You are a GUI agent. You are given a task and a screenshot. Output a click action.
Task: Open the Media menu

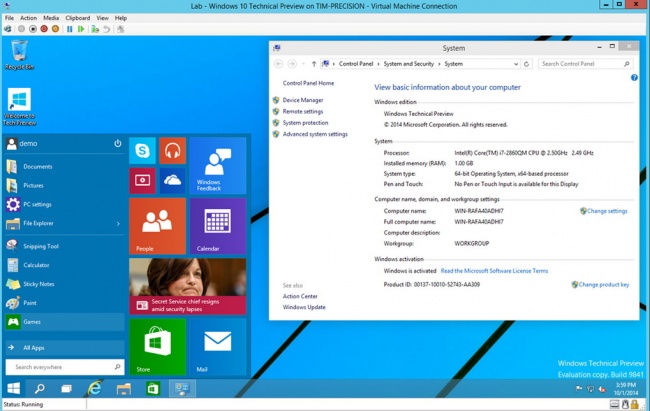(51, 18)
